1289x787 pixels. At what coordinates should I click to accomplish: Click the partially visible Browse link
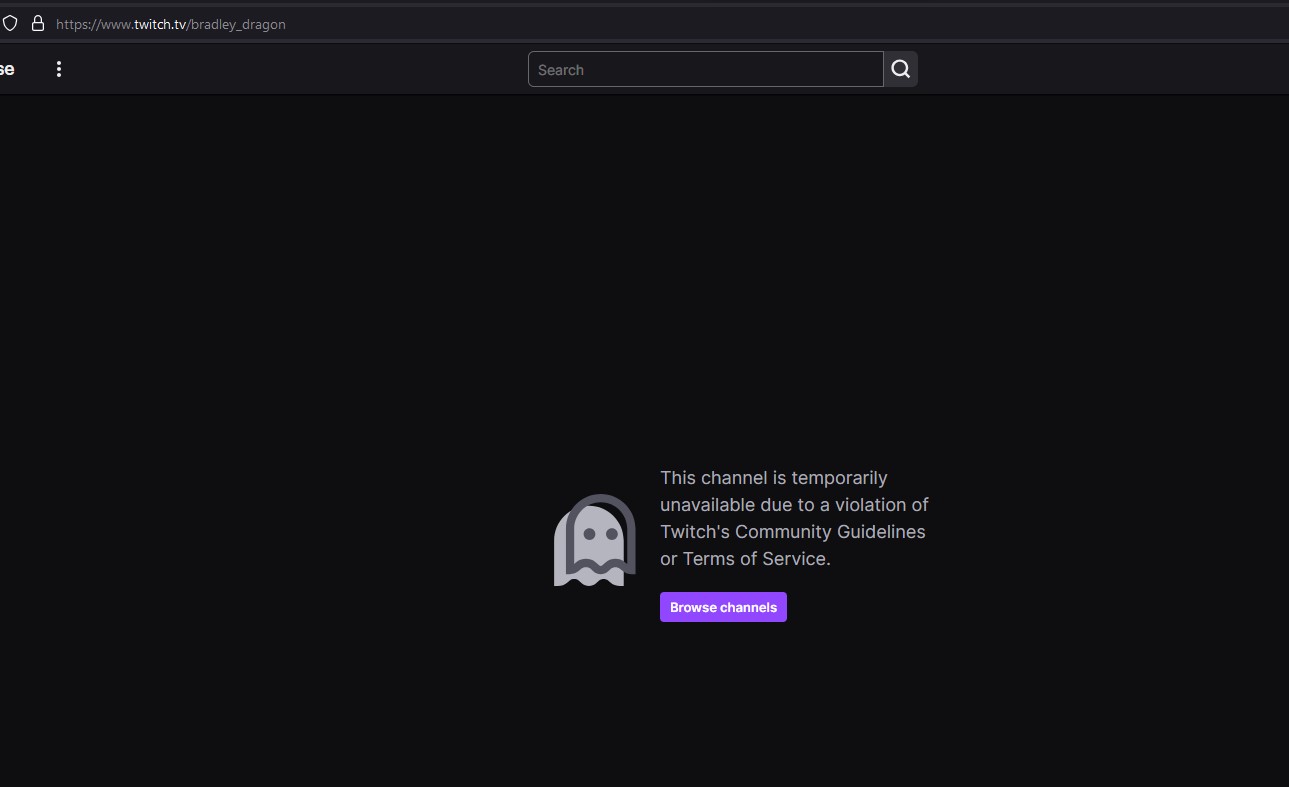point(6,69)
